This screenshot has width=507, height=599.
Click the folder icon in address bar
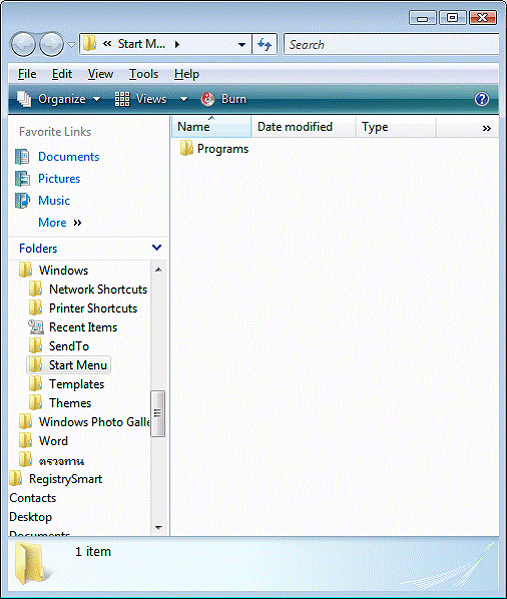(x=89, y=44)
